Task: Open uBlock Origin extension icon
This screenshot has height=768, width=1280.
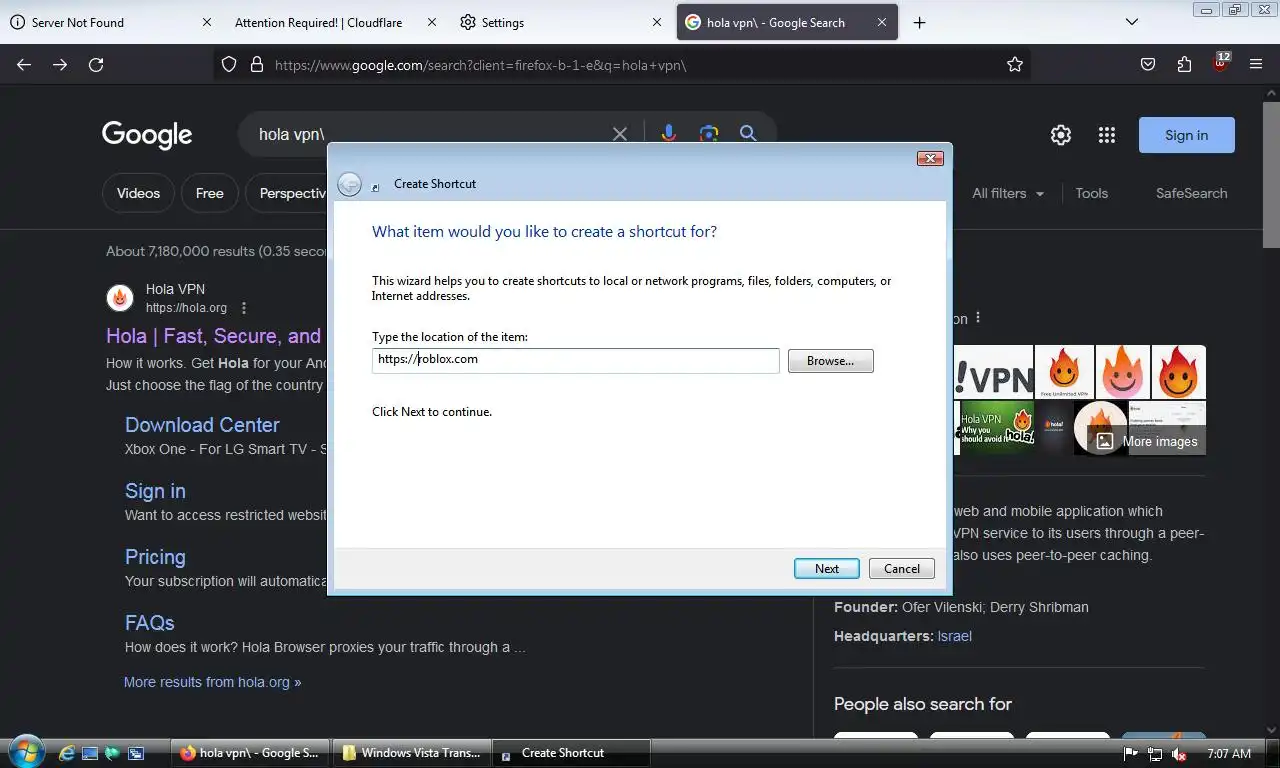Action: pyautogui.click(x=1221, y=62)
